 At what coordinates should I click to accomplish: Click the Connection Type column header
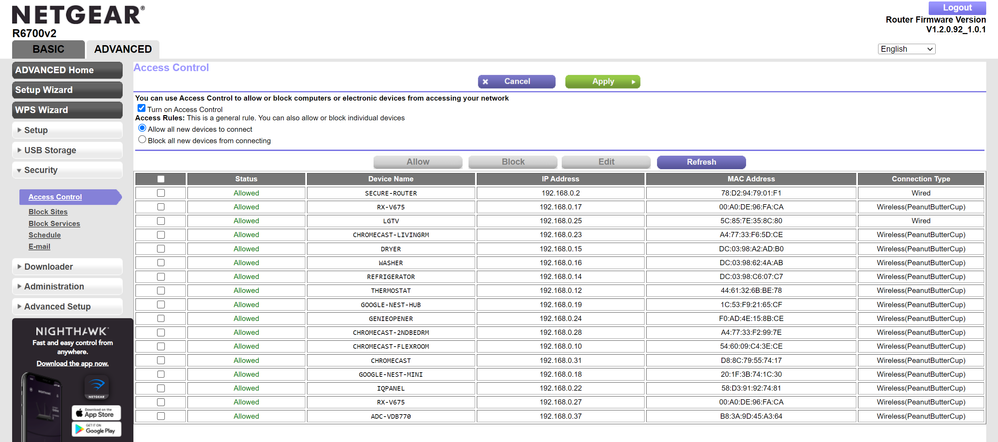tap(921, 179)
